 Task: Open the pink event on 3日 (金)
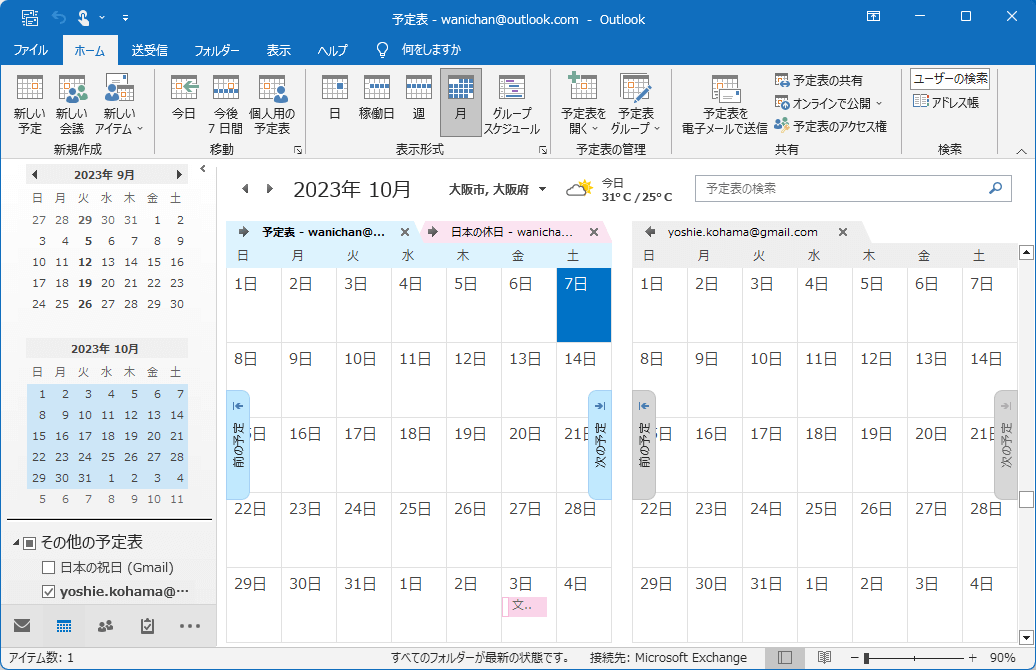click(x=525, y=607)
